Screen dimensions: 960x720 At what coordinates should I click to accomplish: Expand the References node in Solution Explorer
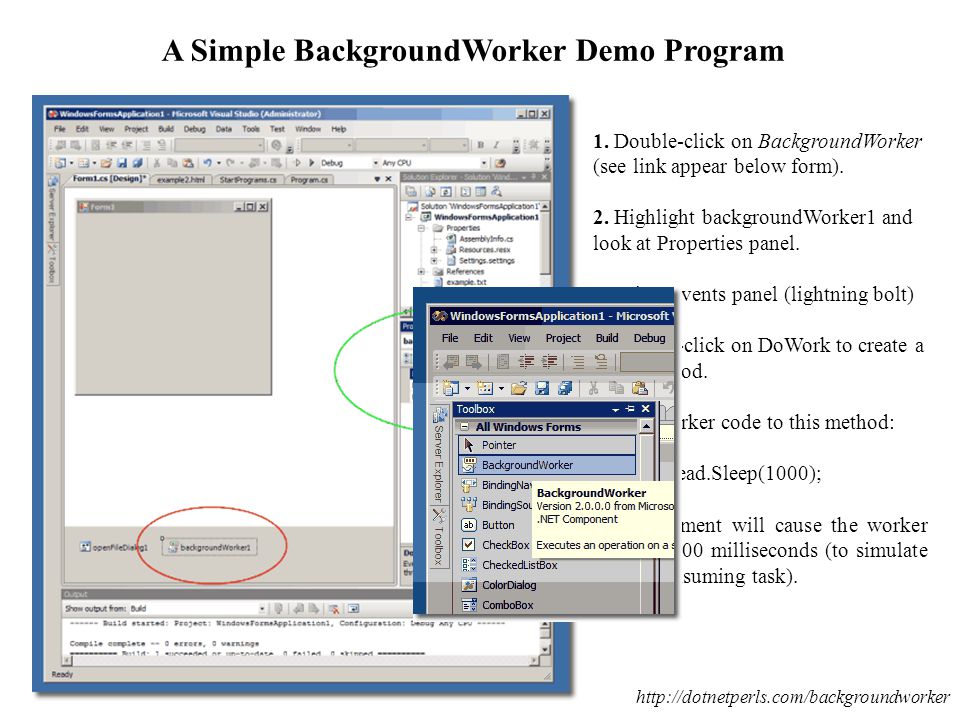click(x=421, y=271)
